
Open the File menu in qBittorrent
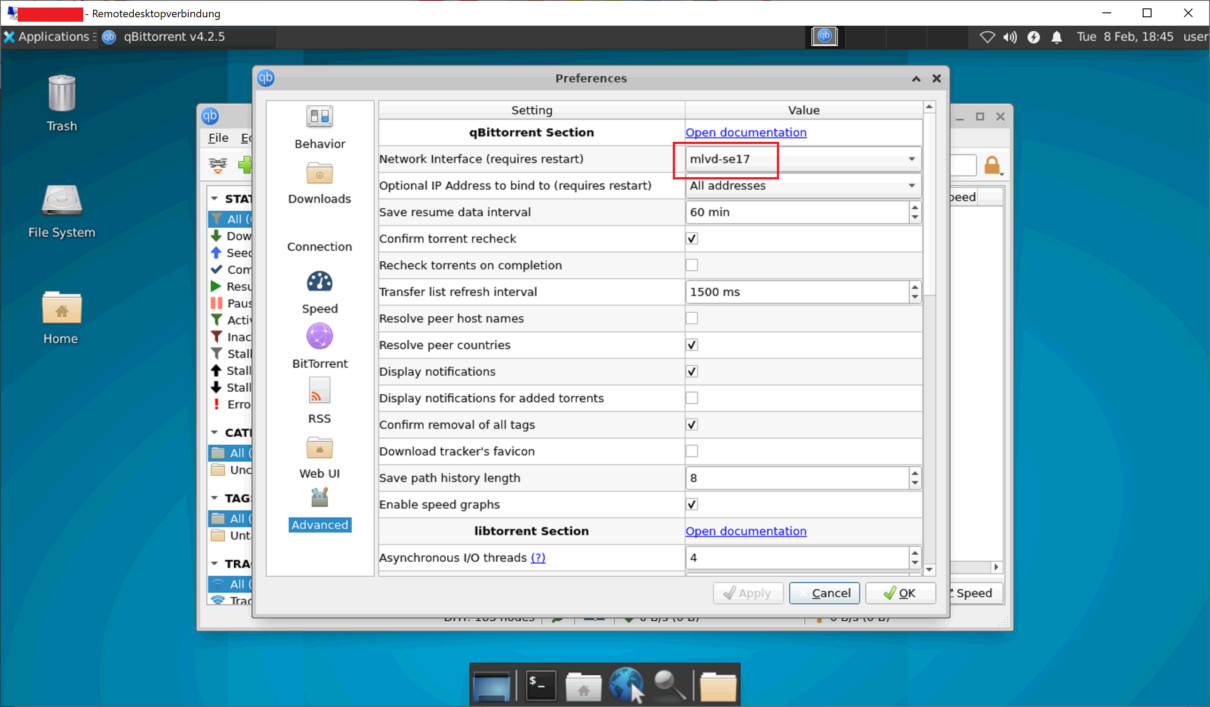(x=218, y=138)
